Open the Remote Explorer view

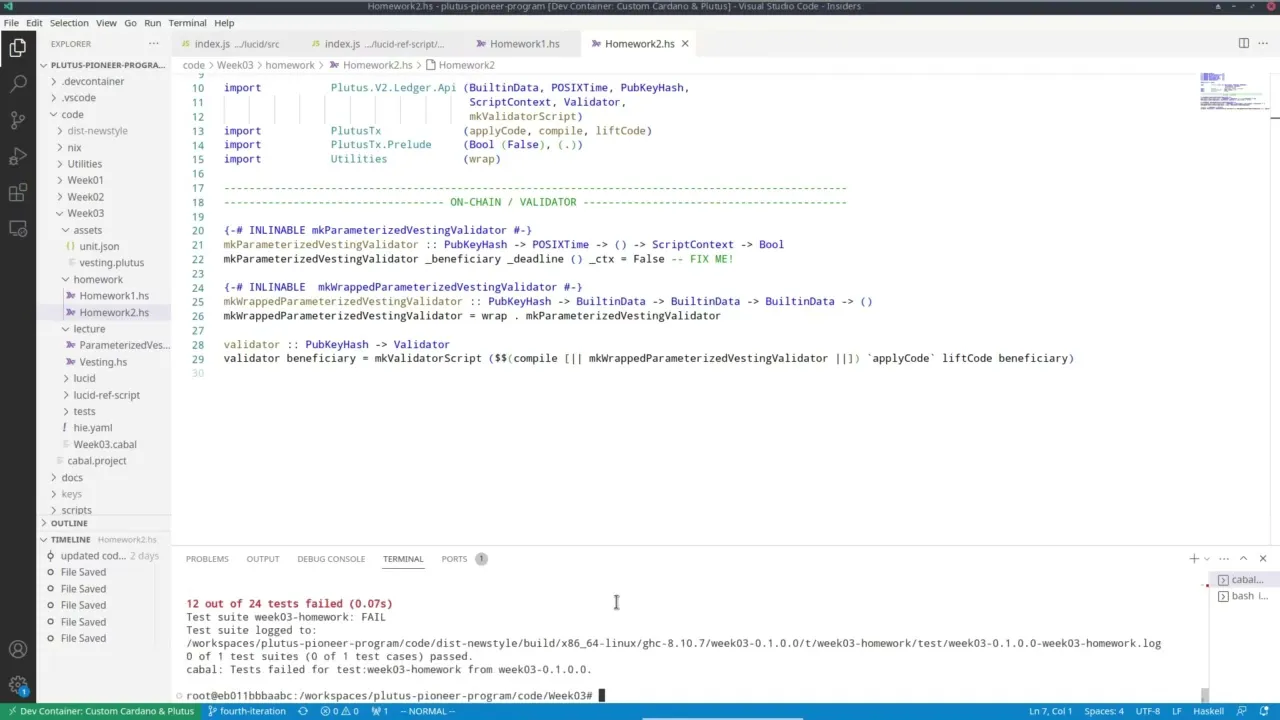[18, 228]
